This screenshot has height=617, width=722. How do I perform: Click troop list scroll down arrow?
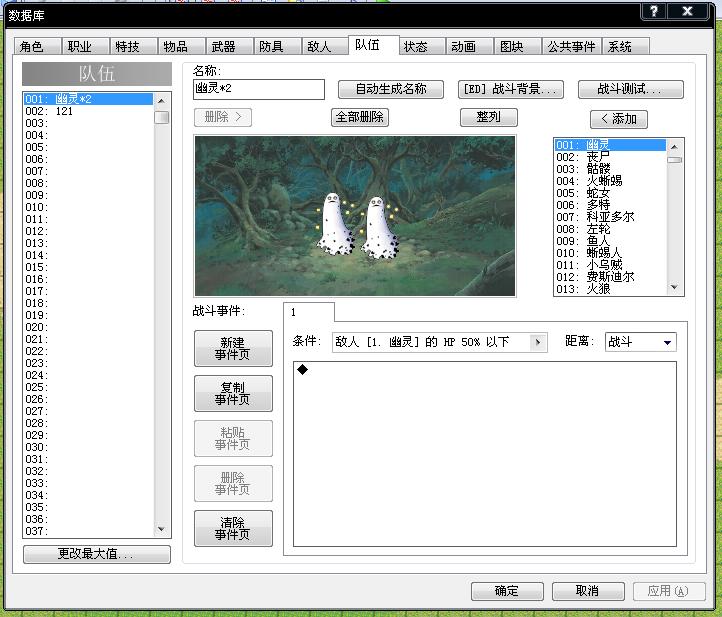tap(161, 529)
